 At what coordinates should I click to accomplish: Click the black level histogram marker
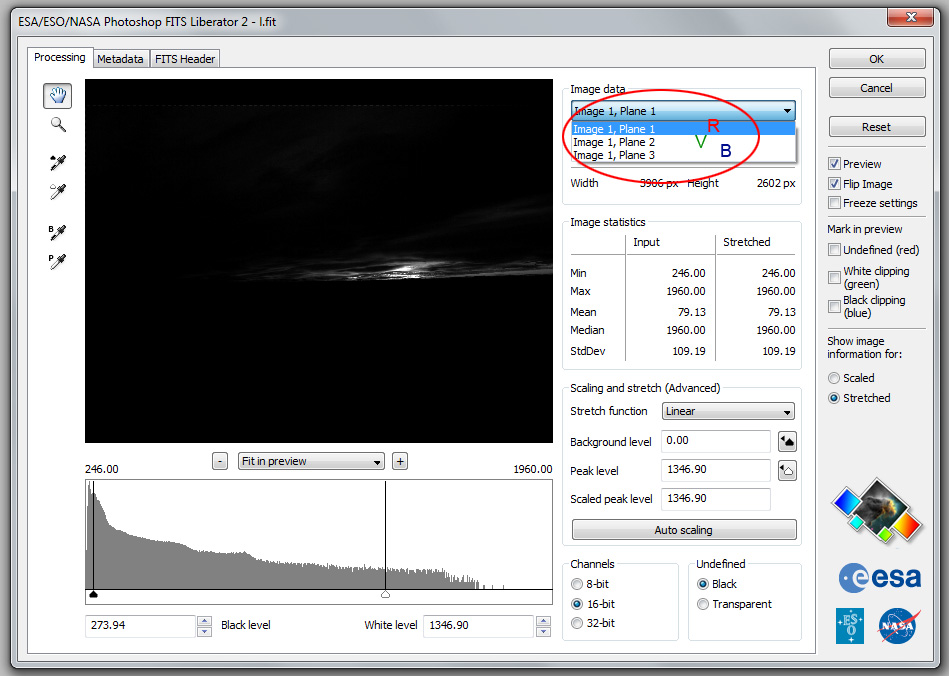pos(93,594)
